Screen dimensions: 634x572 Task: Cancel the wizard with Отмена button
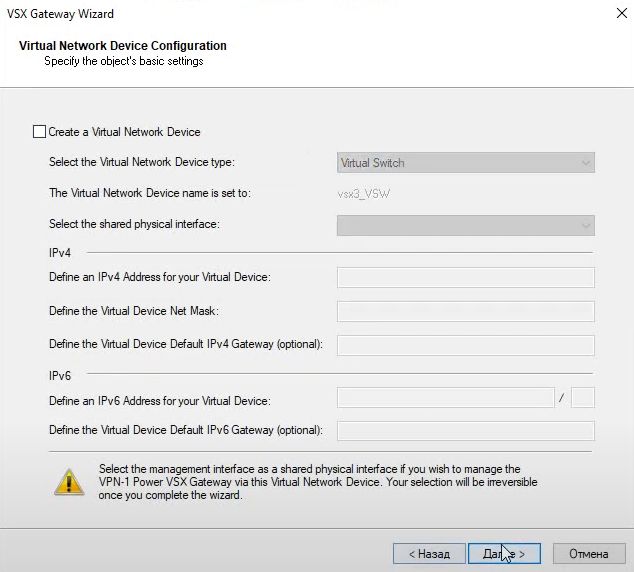coord(589,553)
